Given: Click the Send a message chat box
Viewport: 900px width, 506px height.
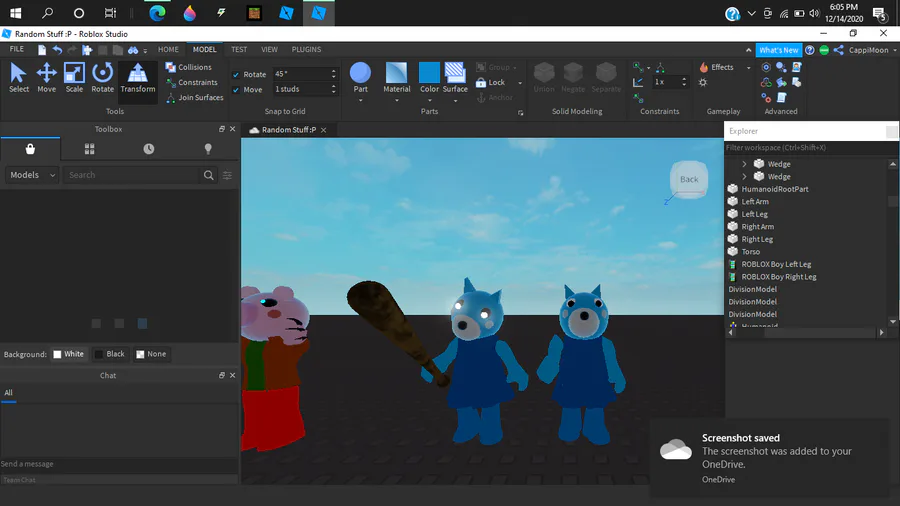Looking at the screenshot, I should (119, 464).
